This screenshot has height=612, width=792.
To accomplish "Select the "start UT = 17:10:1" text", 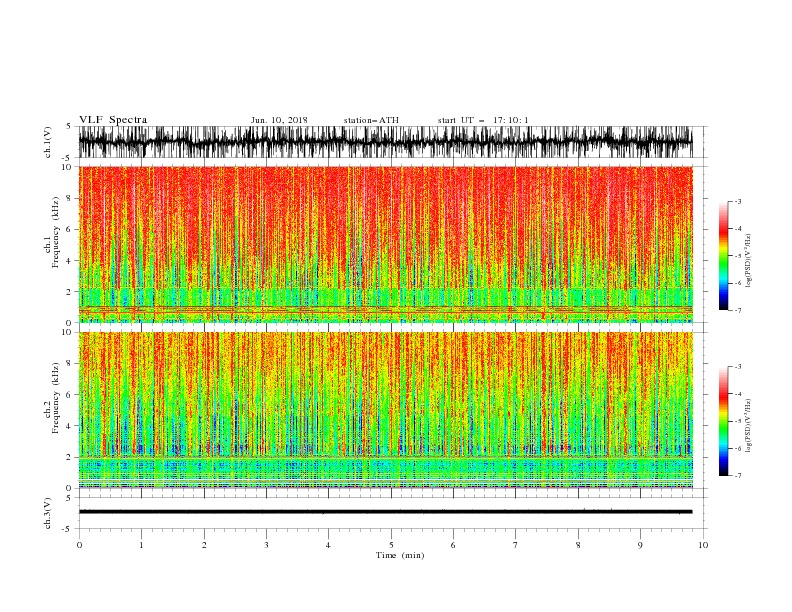I will click(x=483, y=120).
